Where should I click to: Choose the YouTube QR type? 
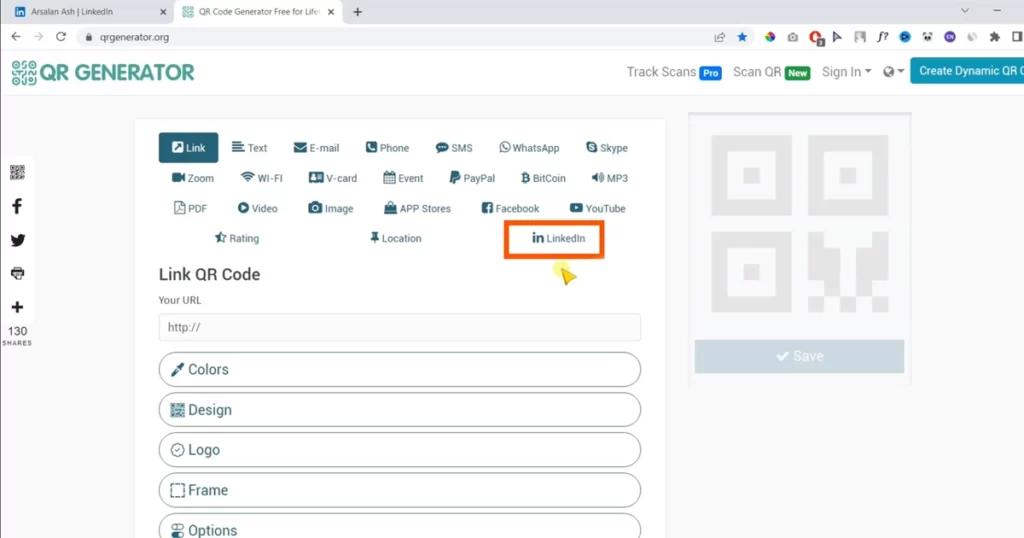(598, 208)
